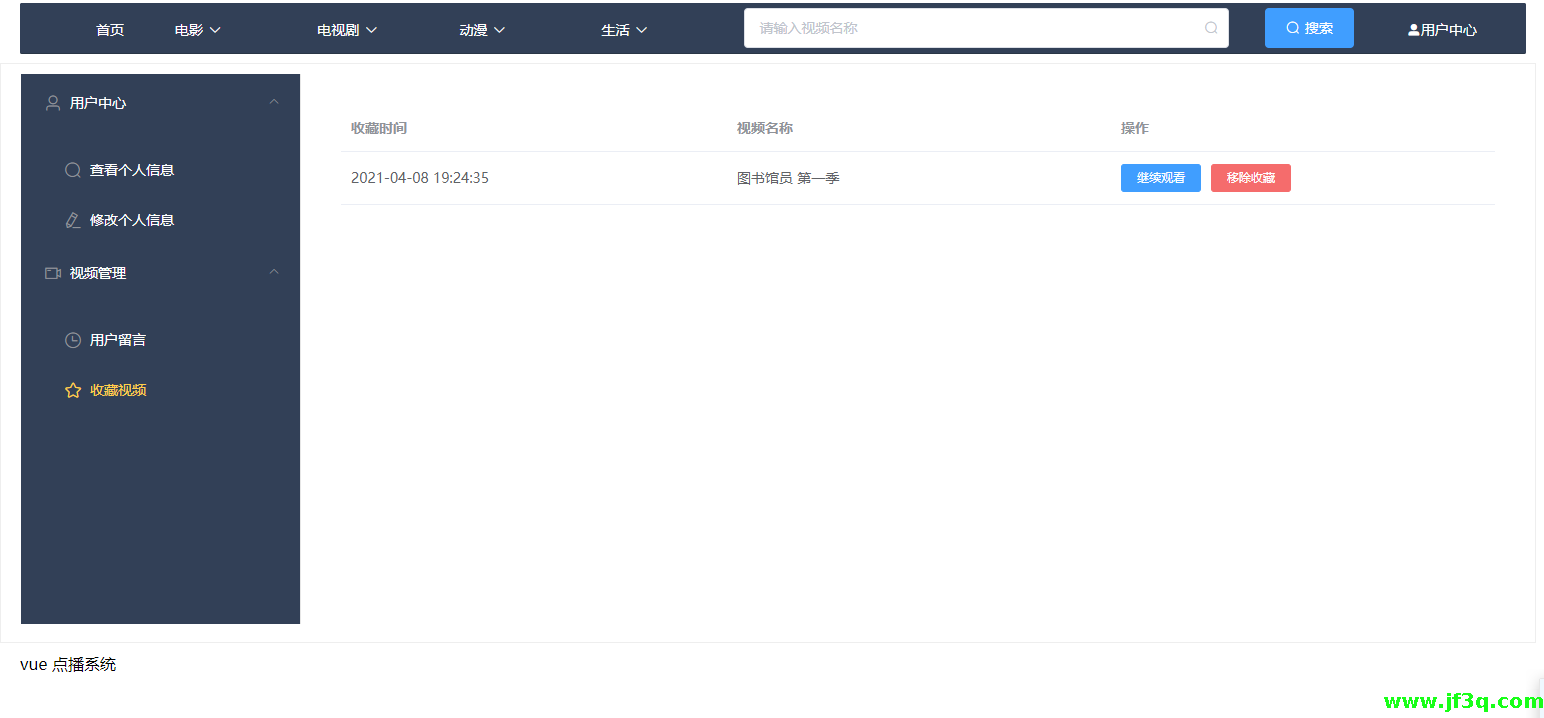The width and height of the screenshot is (1544, 718).
Task: Click the search icon next to 查看个人信息
Action: pyautogui.click(x=73, y=170)
